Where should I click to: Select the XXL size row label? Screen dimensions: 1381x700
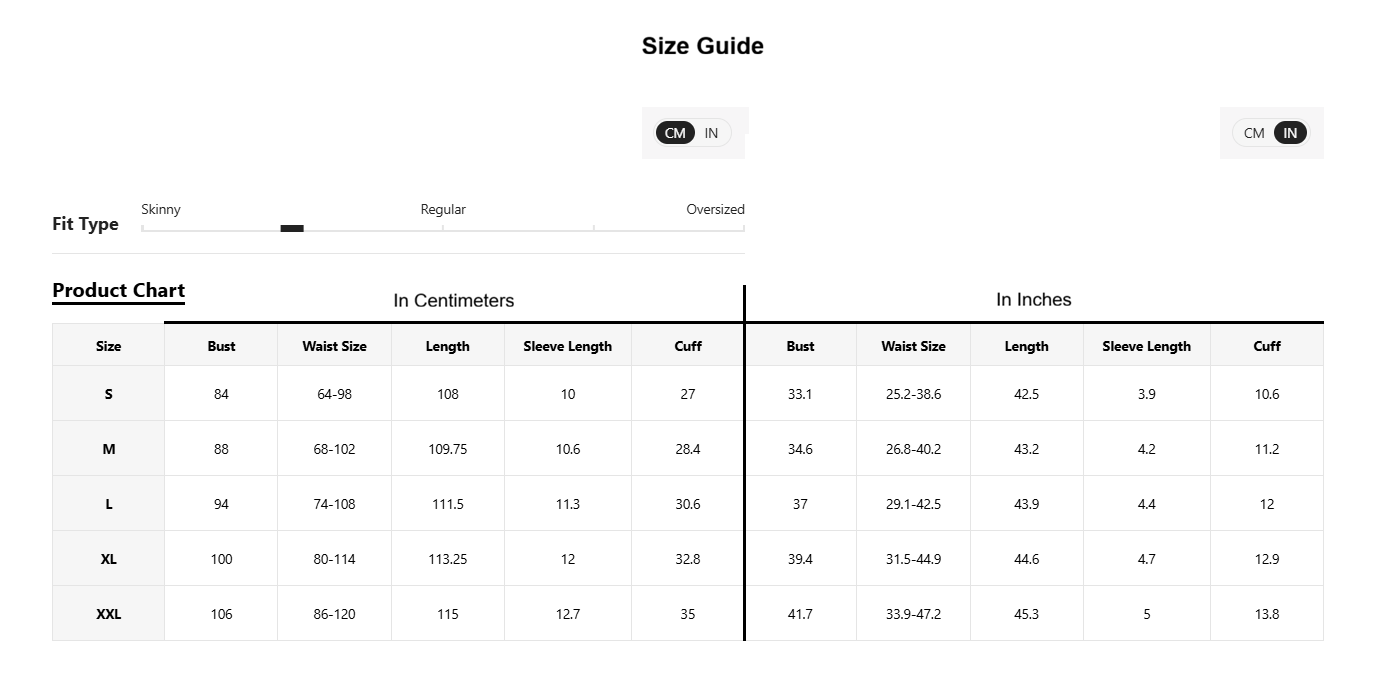[x=108, y=614]
